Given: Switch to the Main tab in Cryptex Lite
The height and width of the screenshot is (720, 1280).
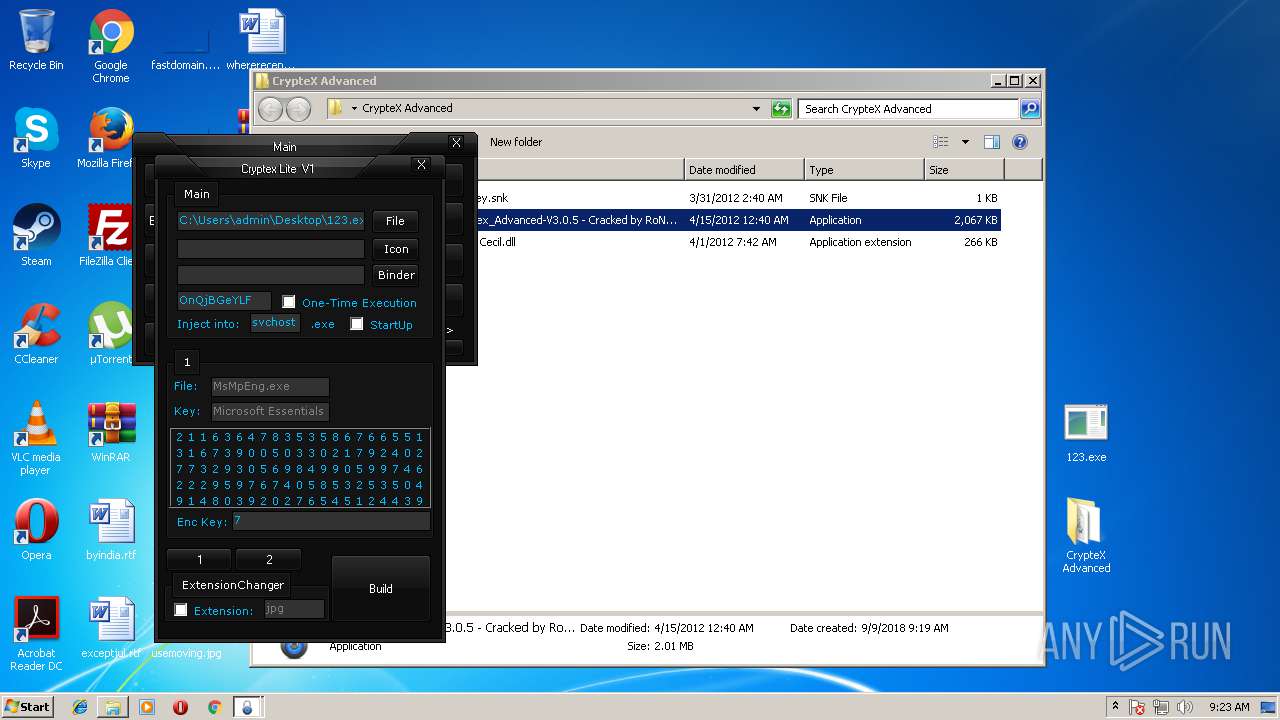Looking at the screenshot, I should click(x=197, y=194).
